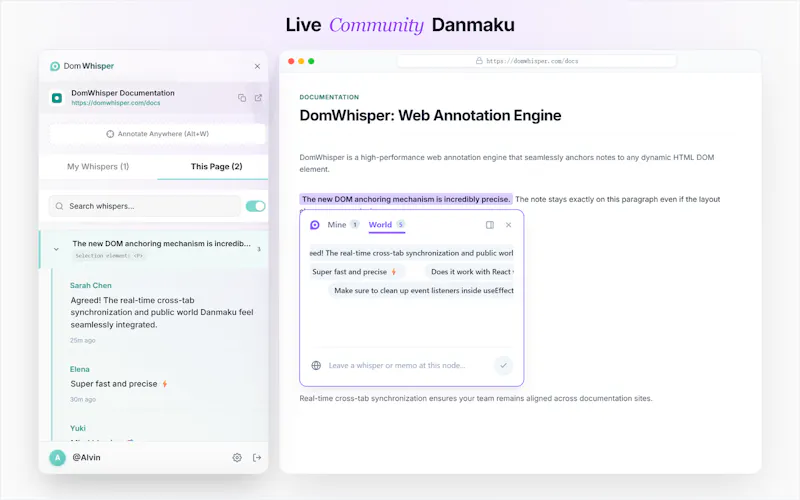Collapse the DOM anchoring whisper thread
The width and height of the screenshot is (800, 500).
(x=56, y=249)
